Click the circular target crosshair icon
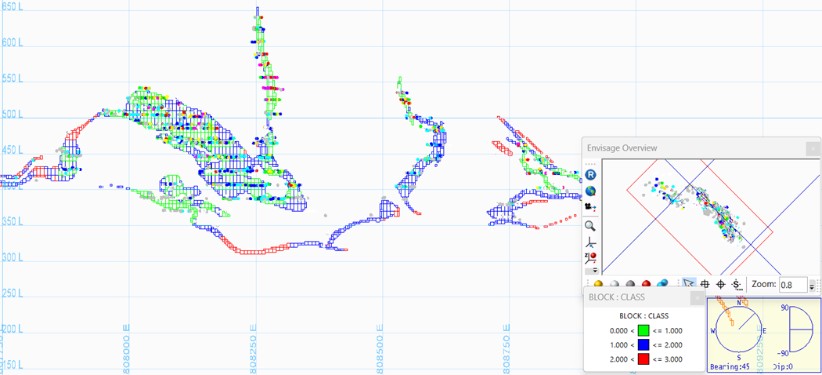 point(721,284)
